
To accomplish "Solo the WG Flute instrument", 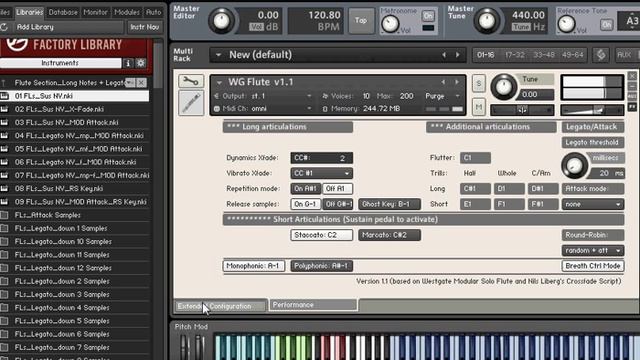I will coord(478,84).
